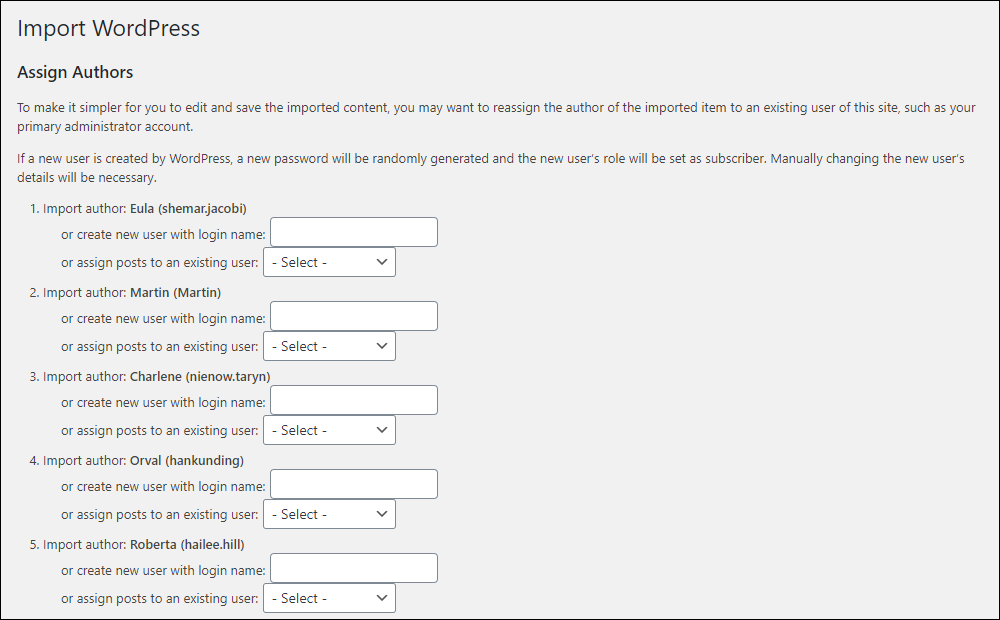Expand the existing user select for Charlene
1000x620 pixels.
pos(329,431)
